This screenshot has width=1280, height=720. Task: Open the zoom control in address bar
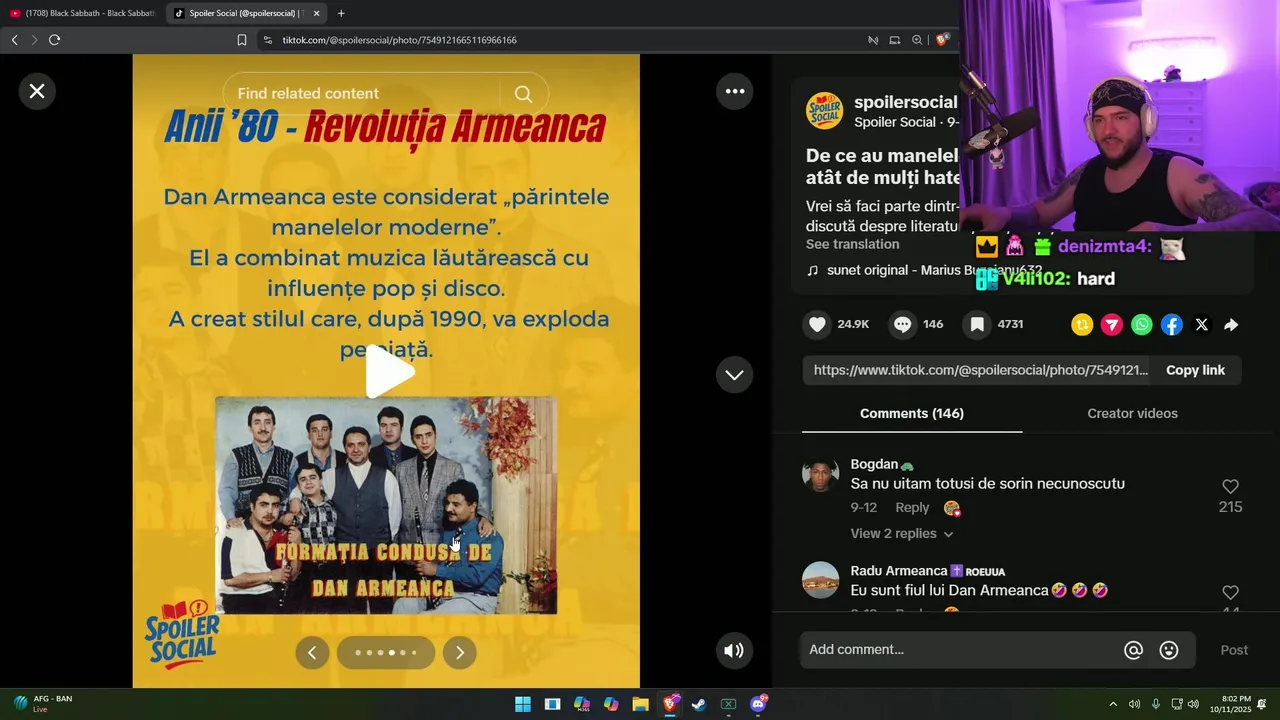tap(917, 40)
